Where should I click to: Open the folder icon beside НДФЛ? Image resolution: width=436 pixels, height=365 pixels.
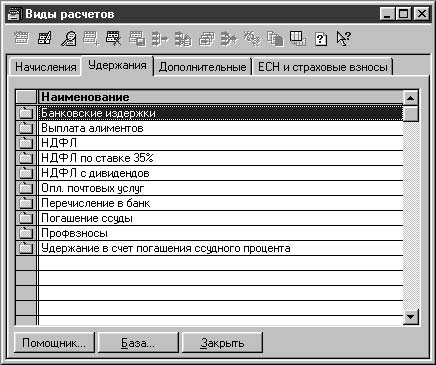click(26, 143)
